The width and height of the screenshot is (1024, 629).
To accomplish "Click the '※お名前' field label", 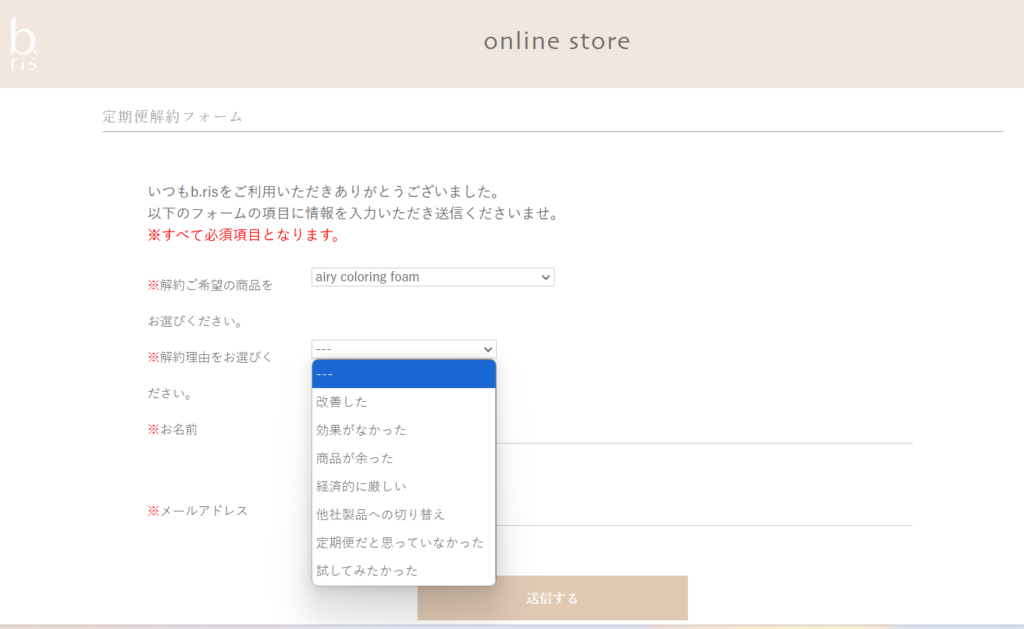I will (x=172, y=429).
